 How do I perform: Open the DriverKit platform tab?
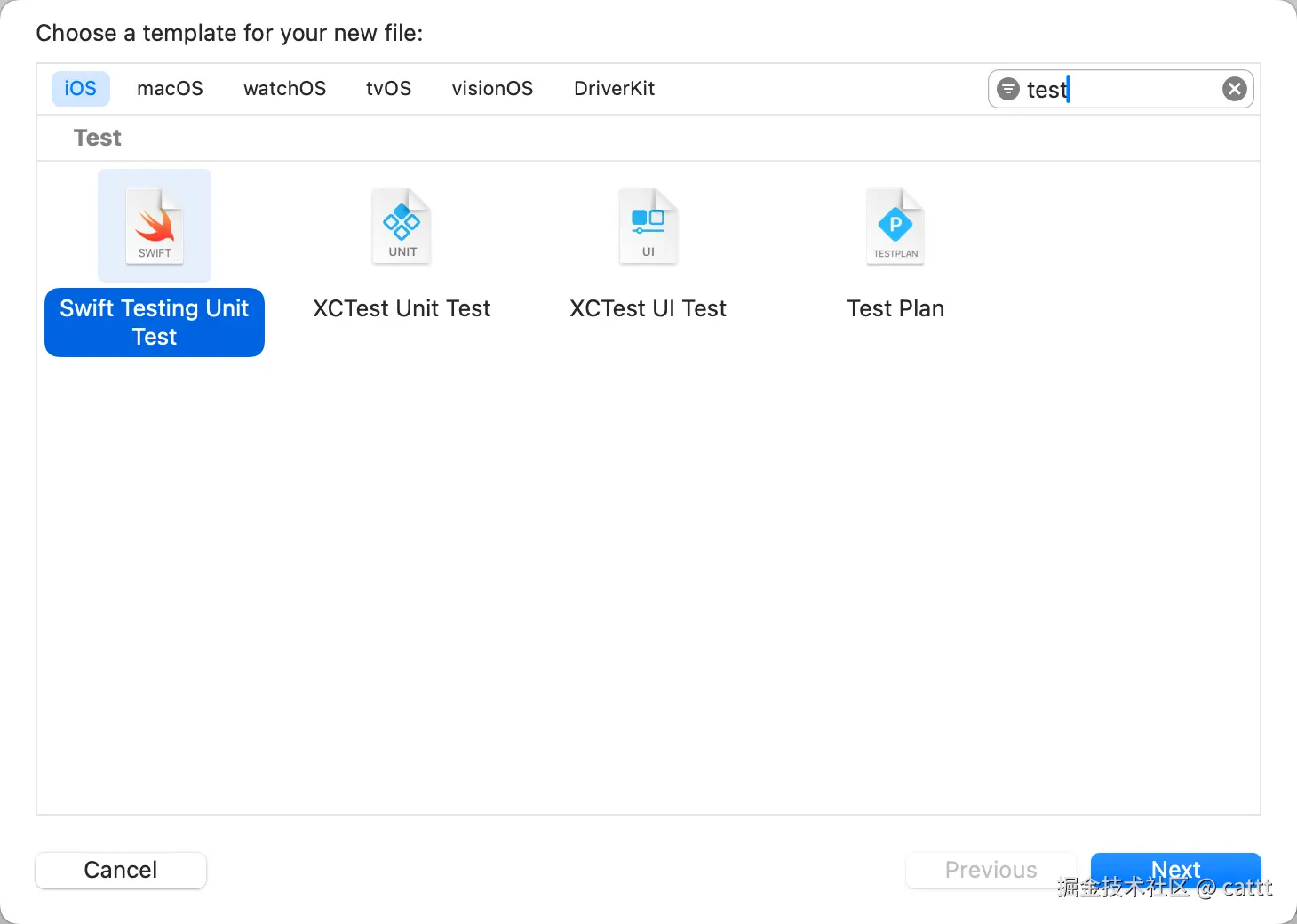tap(614, 88)
